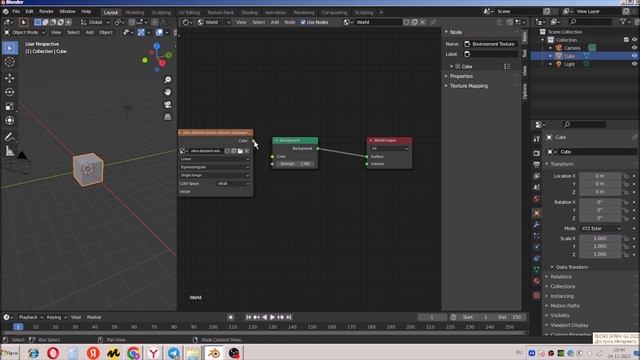Open image folder icon on Environment Texture node

[x=240, y=151]
